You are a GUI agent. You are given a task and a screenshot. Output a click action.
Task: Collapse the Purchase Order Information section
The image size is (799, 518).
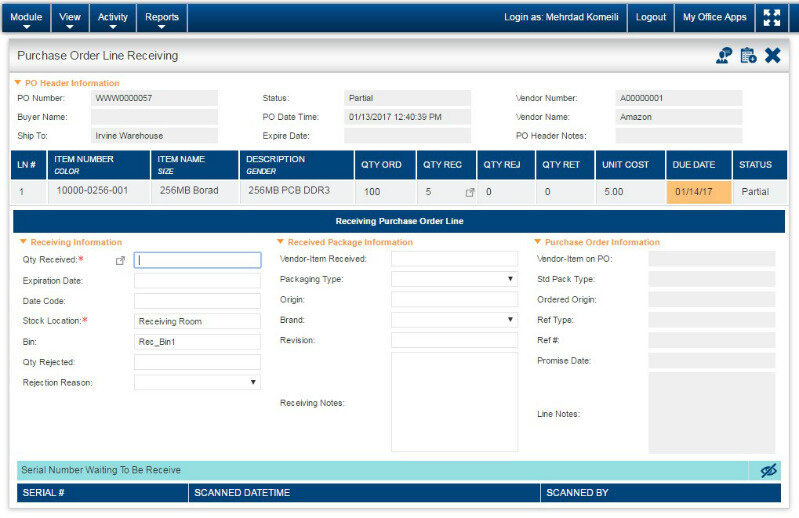[x=538, y=242]
